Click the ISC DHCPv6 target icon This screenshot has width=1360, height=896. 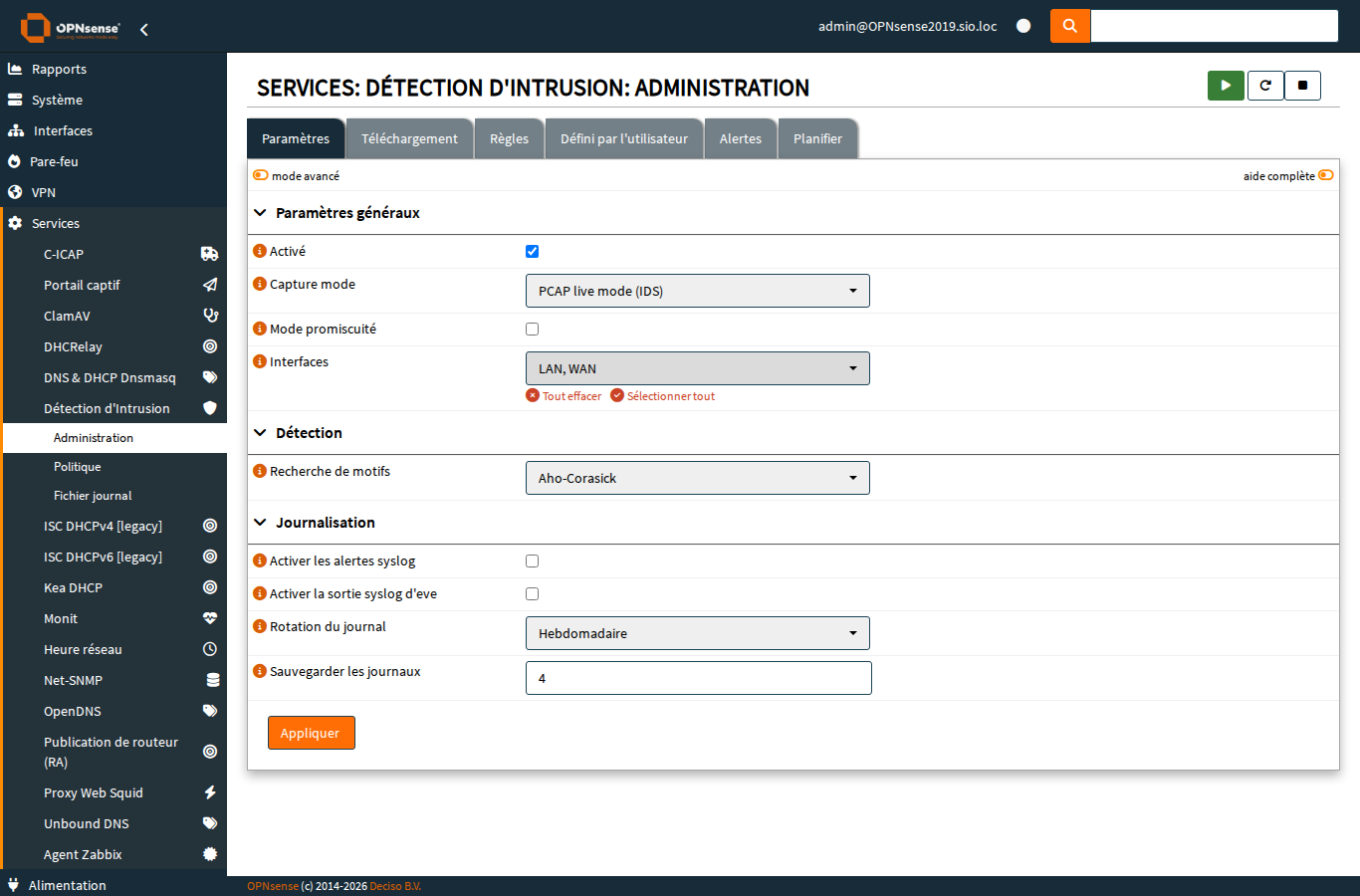pos(210,557)
